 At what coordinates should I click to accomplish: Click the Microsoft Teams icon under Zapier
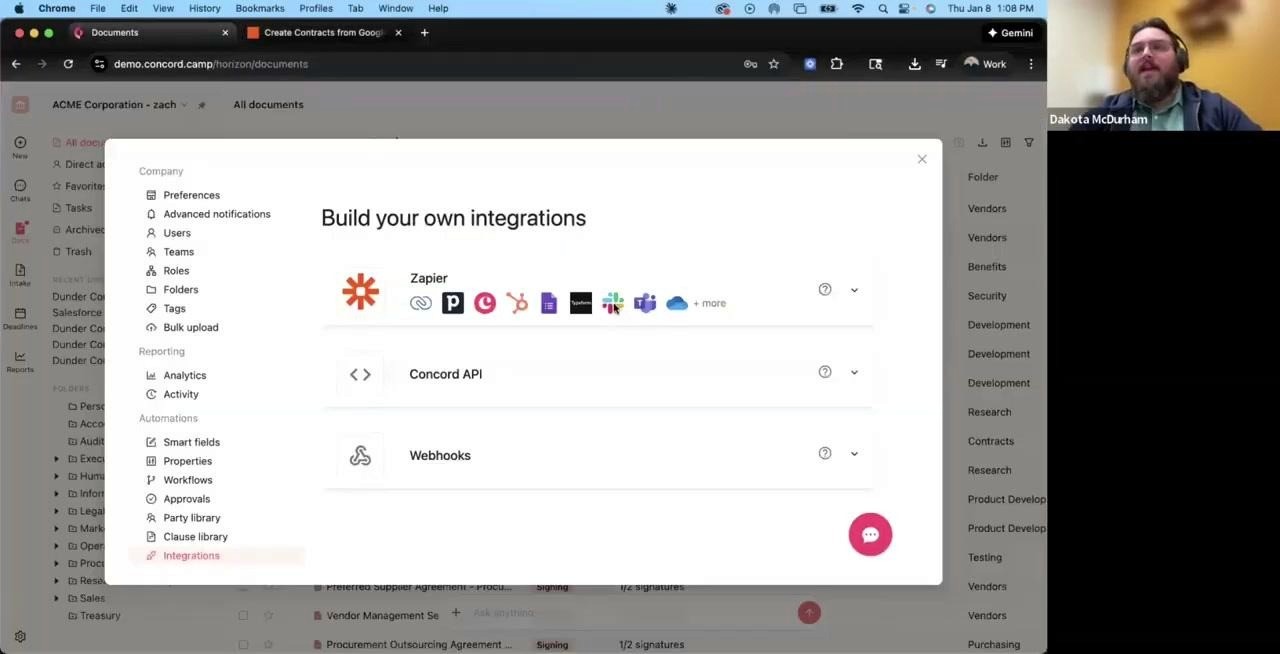pyautogui.click(x=645, y=303)
